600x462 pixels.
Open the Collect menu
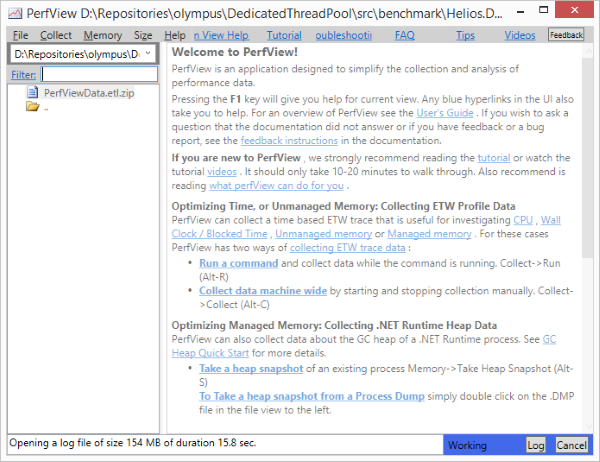56,35
